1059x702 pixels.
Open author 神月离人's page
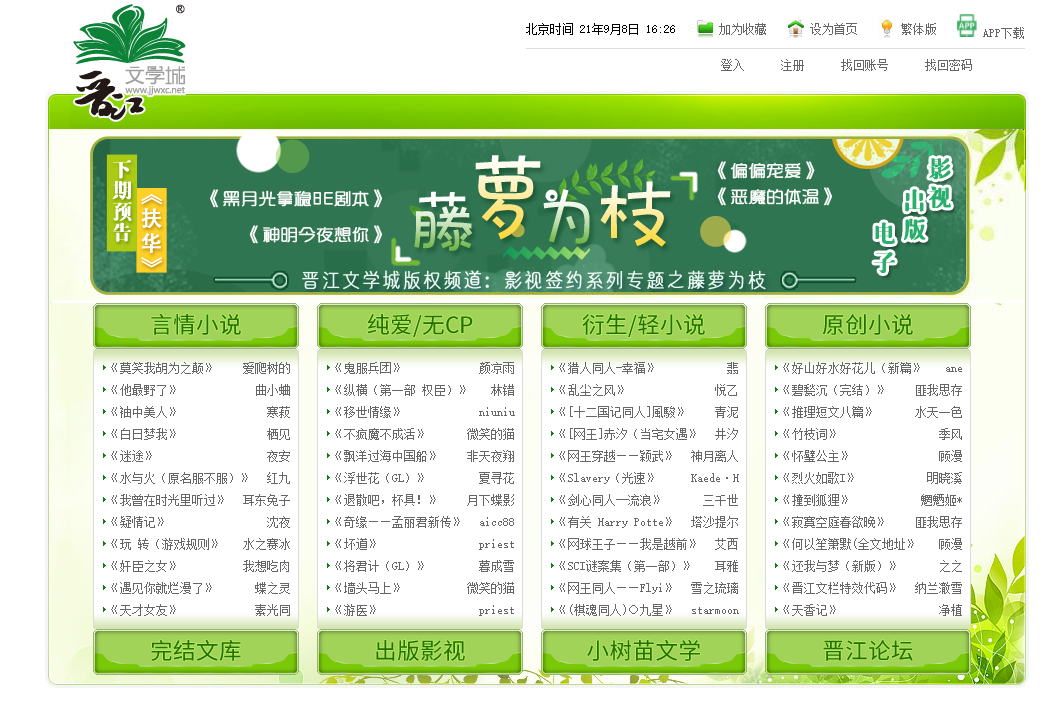point(715,456)
